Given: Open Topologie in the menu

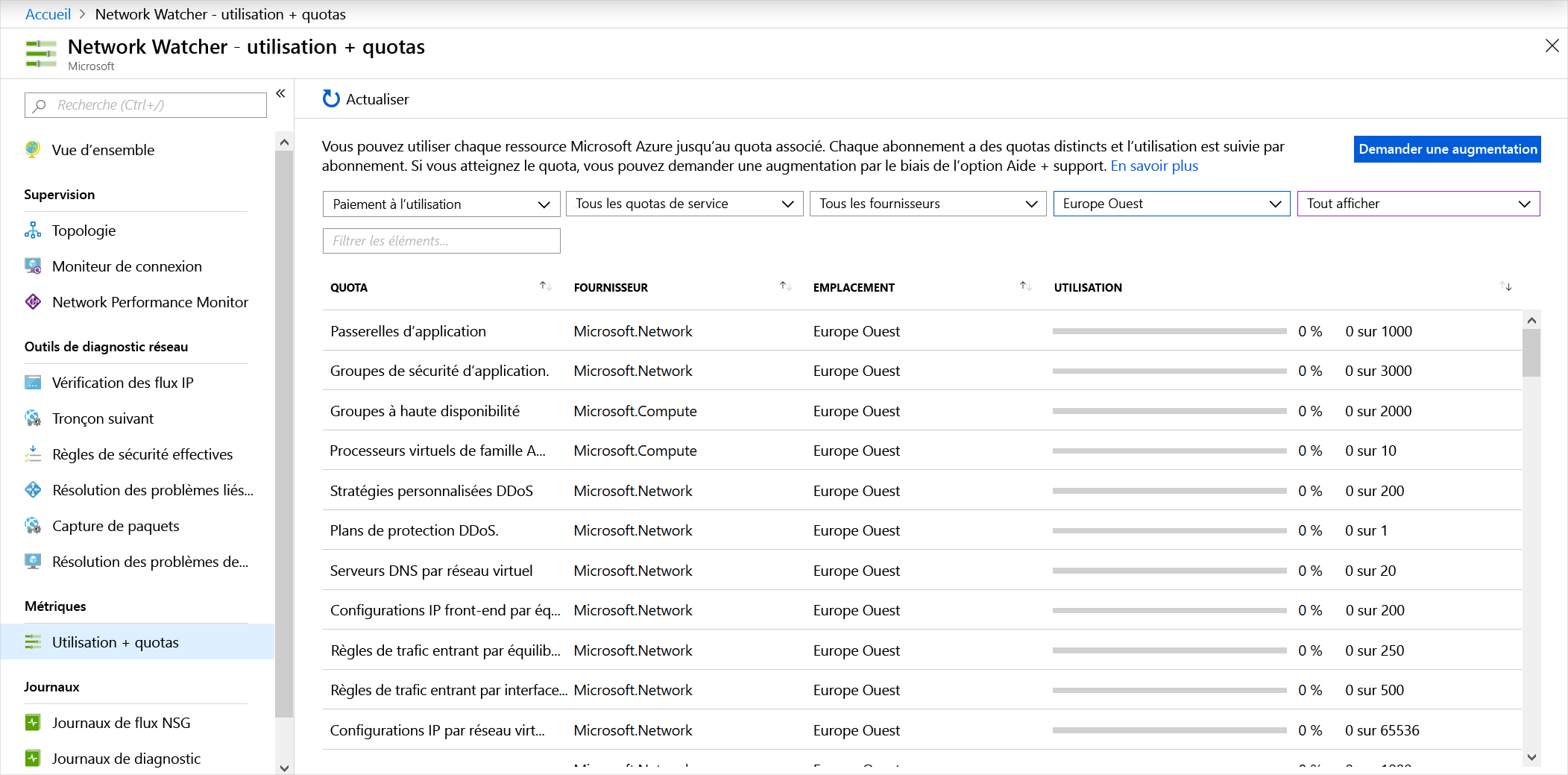Looking at the screenshot, I should pos(84,230).
